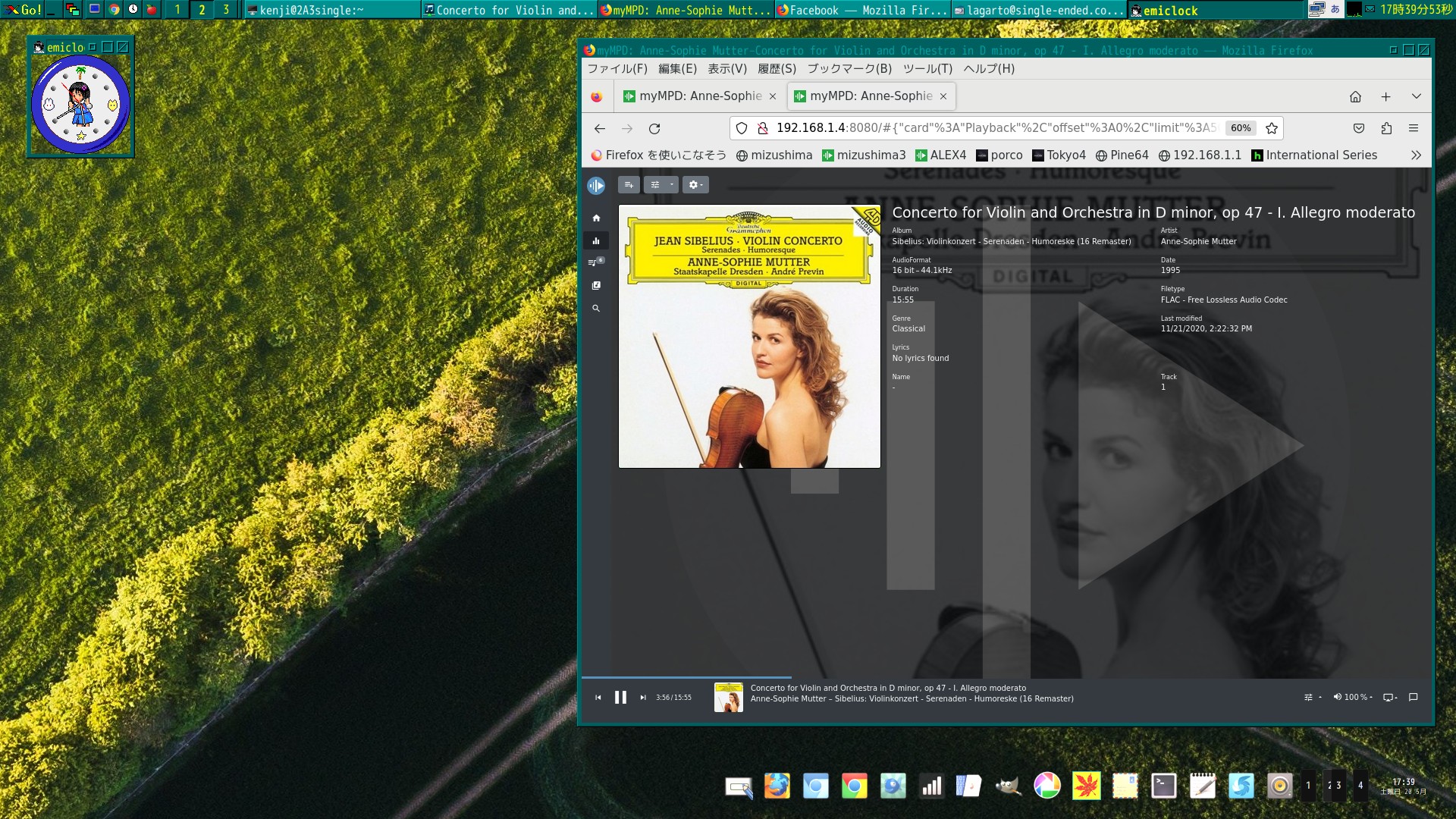Viewport: 1456px width, 819px height.
Task: Open the myMPD Home view
Action: tap(596, 218)
